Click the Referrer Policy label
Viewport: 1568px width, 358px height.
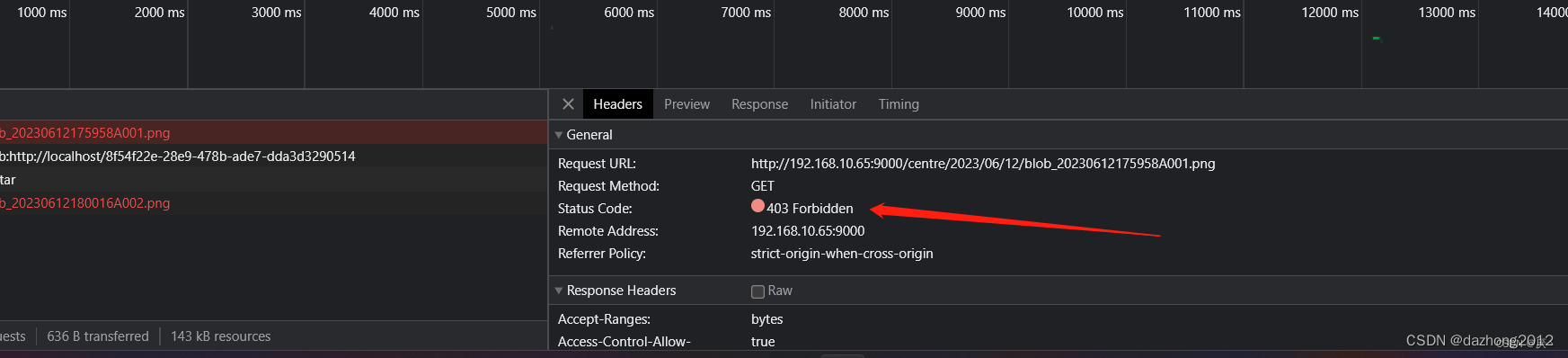[602, 254]
